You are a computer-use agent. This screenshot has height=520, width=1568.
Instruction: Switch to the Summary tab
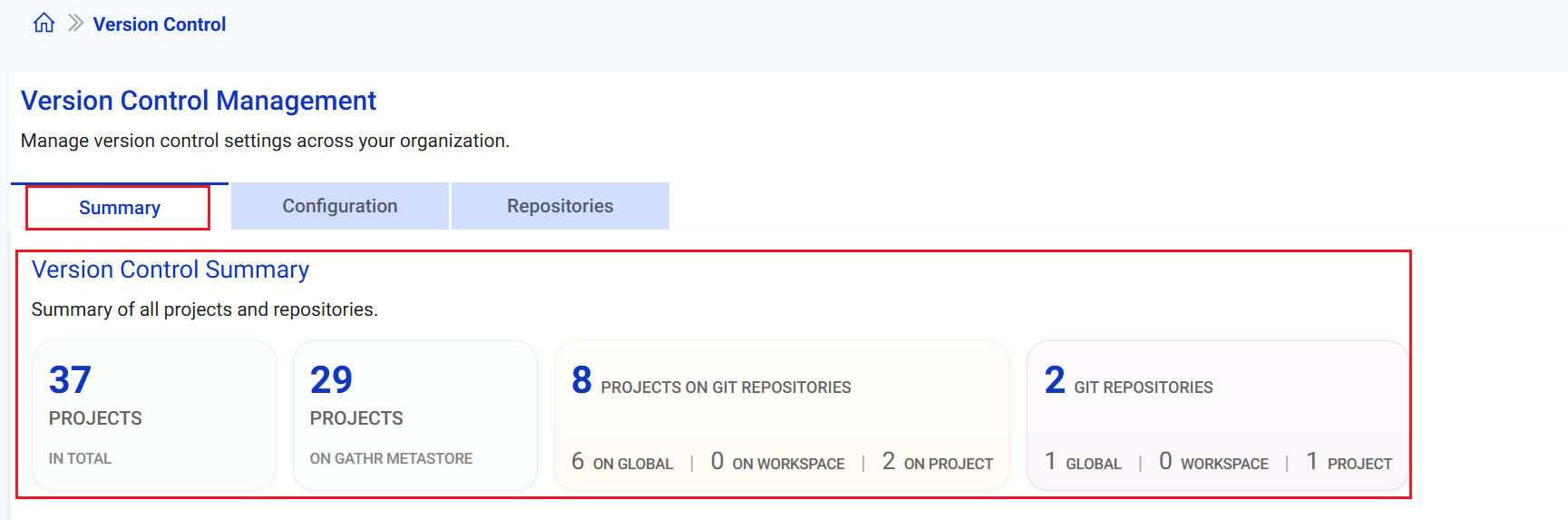119,208
